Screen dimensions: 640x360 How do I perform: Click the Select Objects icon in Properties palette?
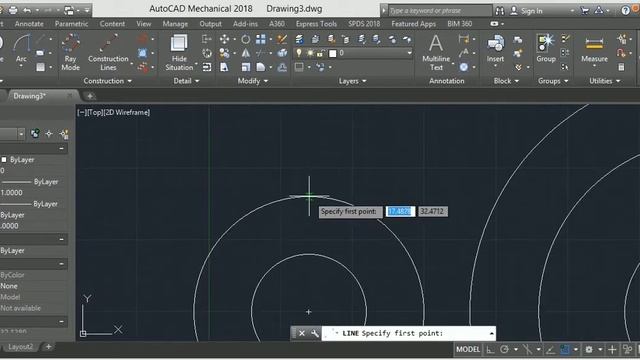coord(49,133)
